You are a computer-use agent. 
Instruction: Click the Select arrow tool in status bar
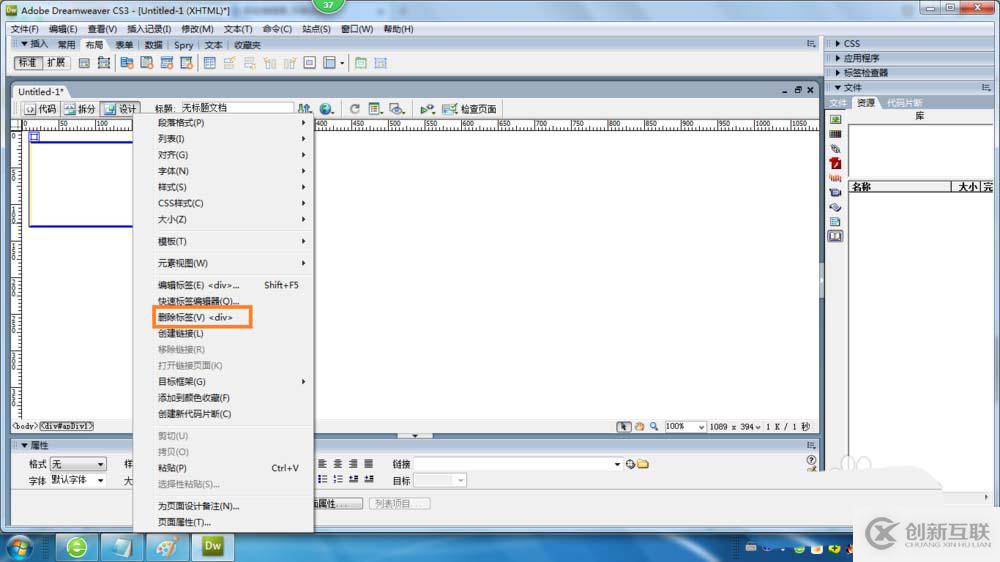click(624, 426)
